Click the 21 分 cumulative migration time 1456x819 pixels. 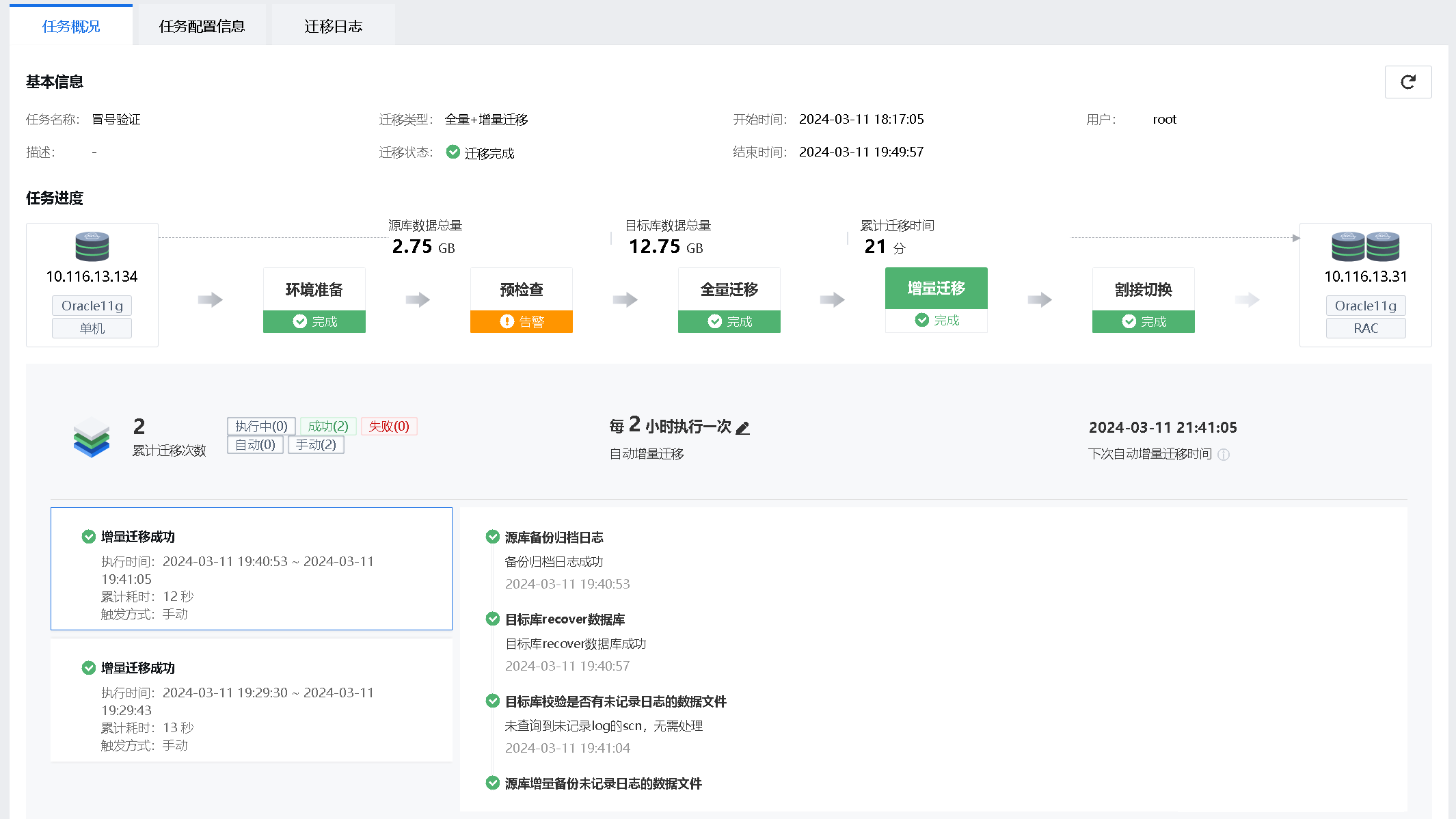pos(885,247)
